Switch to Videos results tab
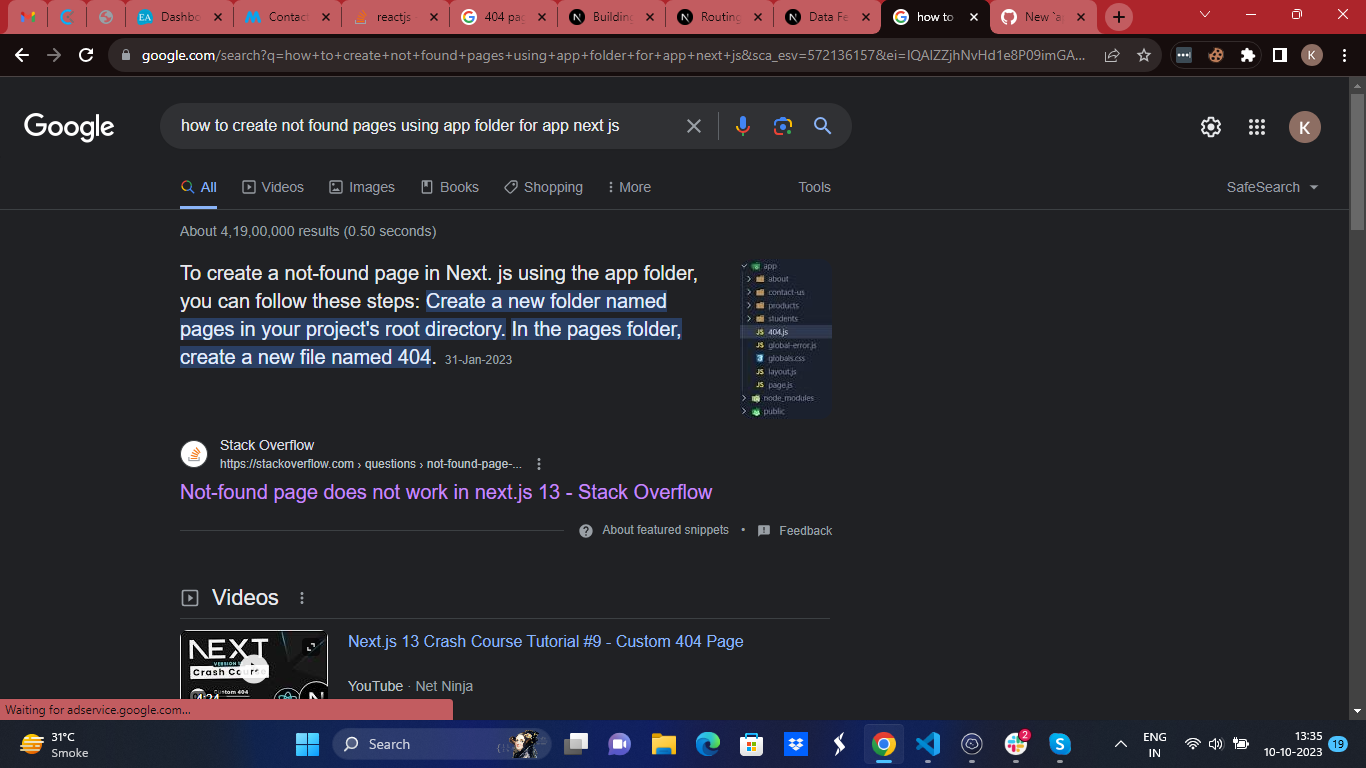Image resolution: width=1366 pixels, height=768 pixels. point(273,187)
